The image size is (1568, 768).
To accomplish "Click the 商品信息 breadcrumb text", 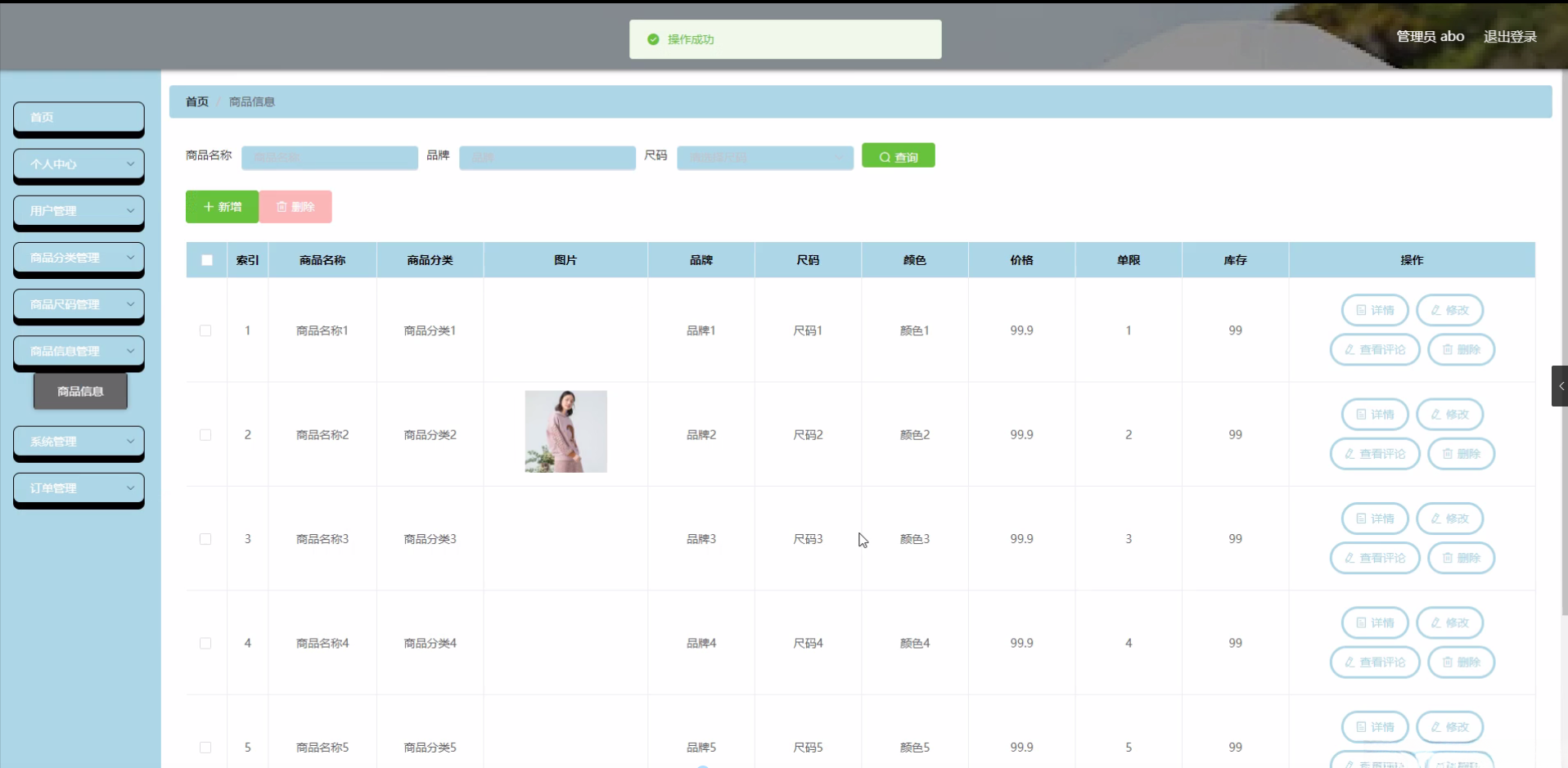I will (x=252, y=101).
